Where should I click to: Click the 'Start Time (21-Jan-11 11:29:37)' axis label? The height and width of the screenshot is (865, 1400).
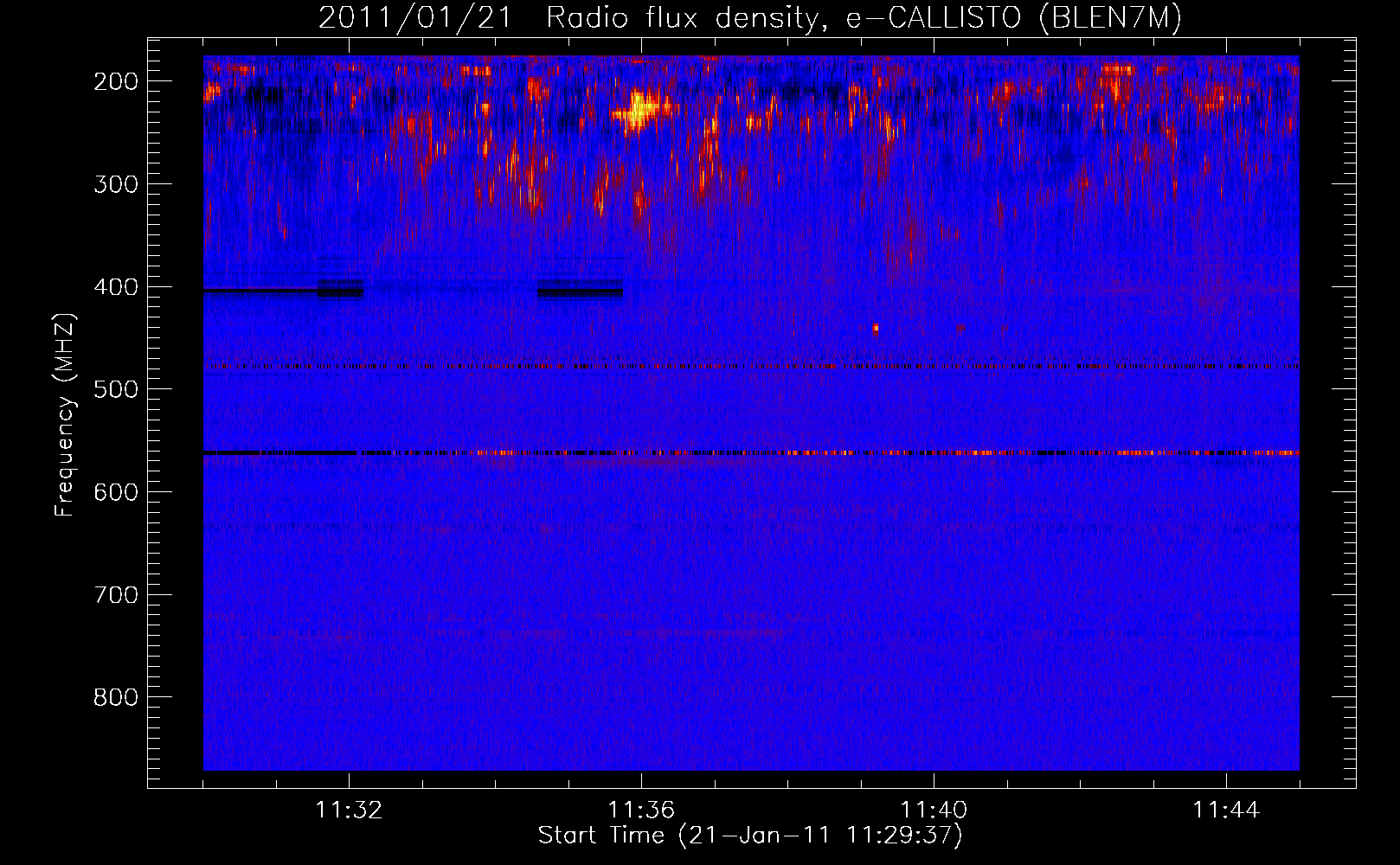coord(750,836)
